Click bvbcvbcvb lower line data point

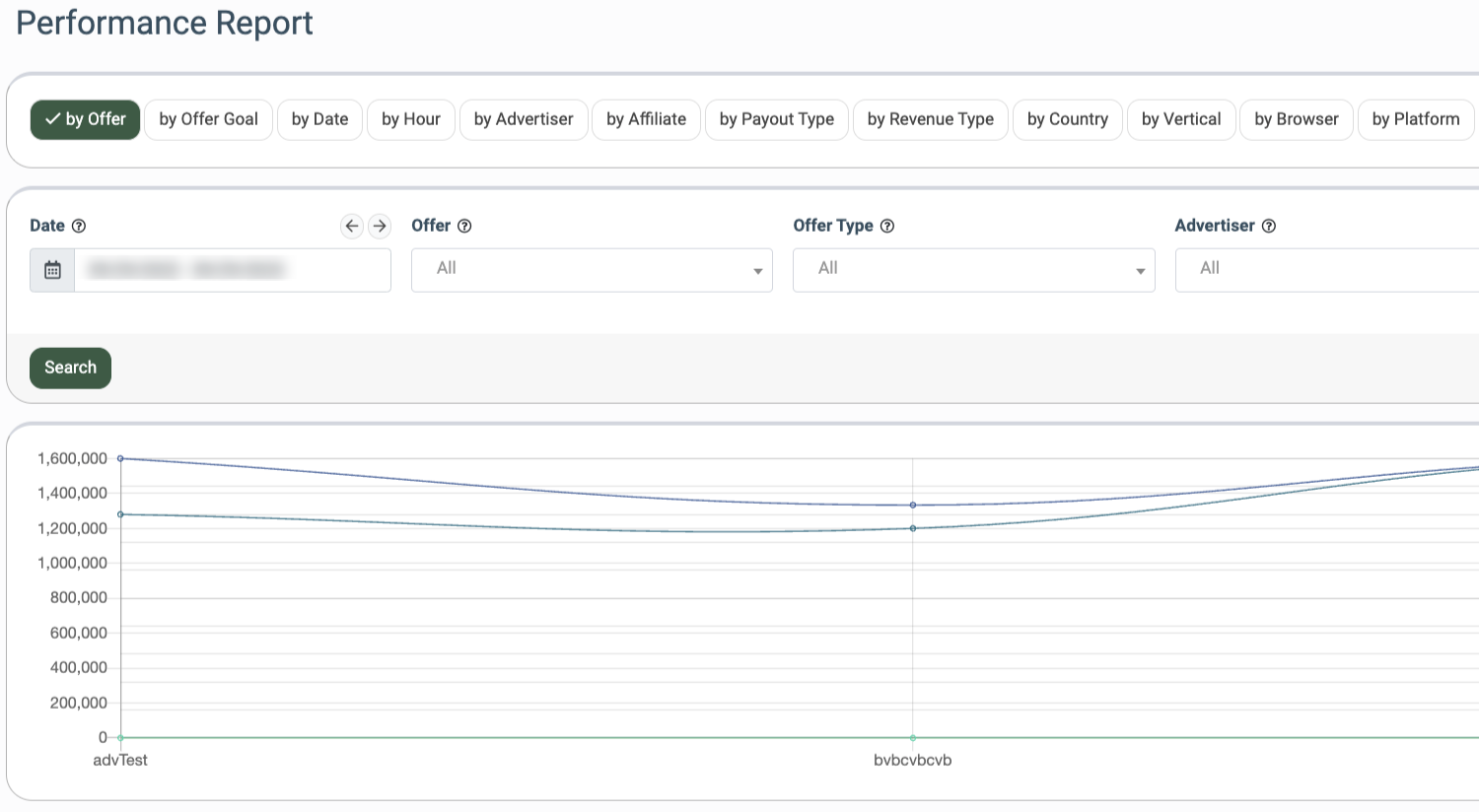pyautogui.click(x=913, y=528)
